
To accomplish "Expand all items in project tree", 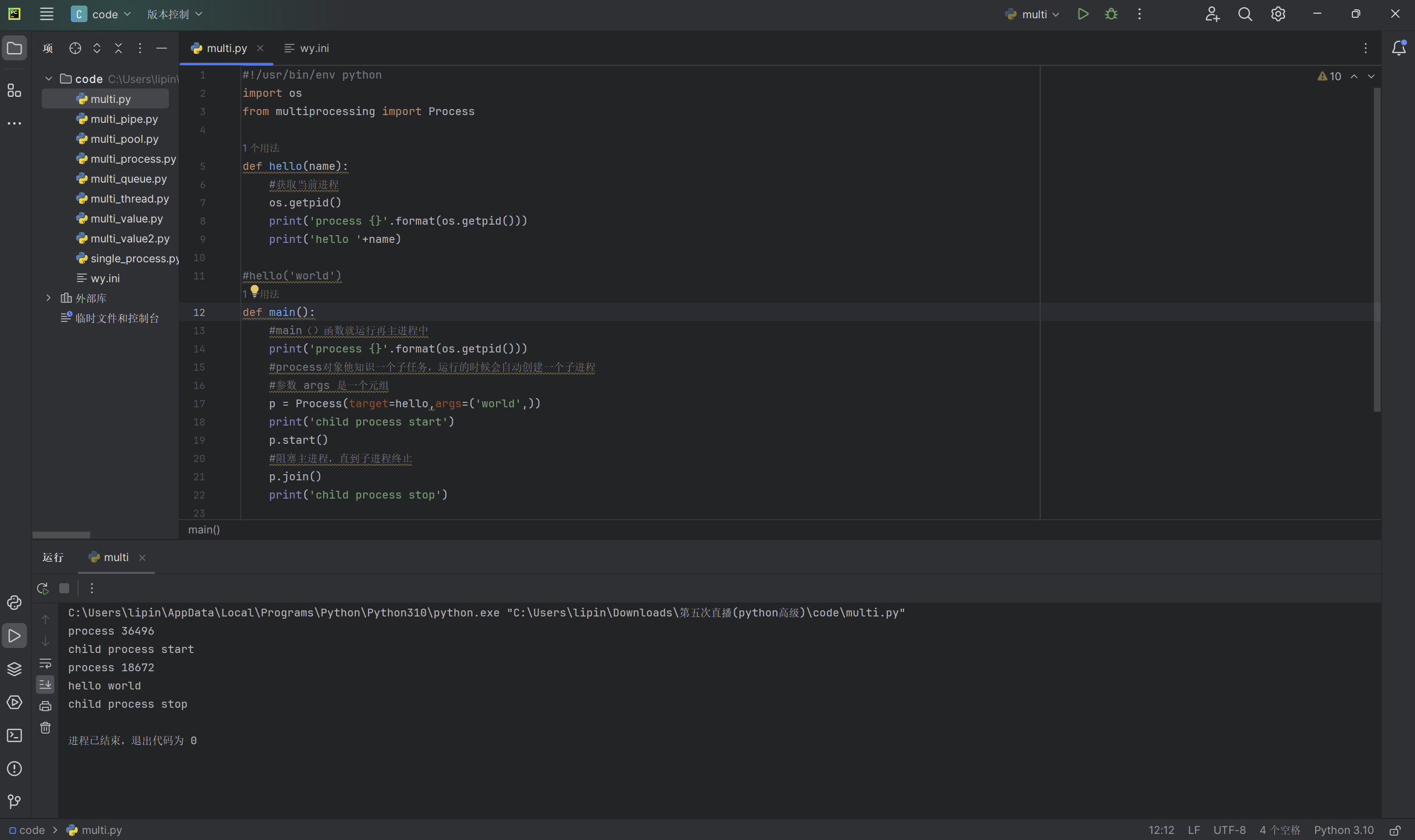I will pyautogui.click(x=97, y=48).
